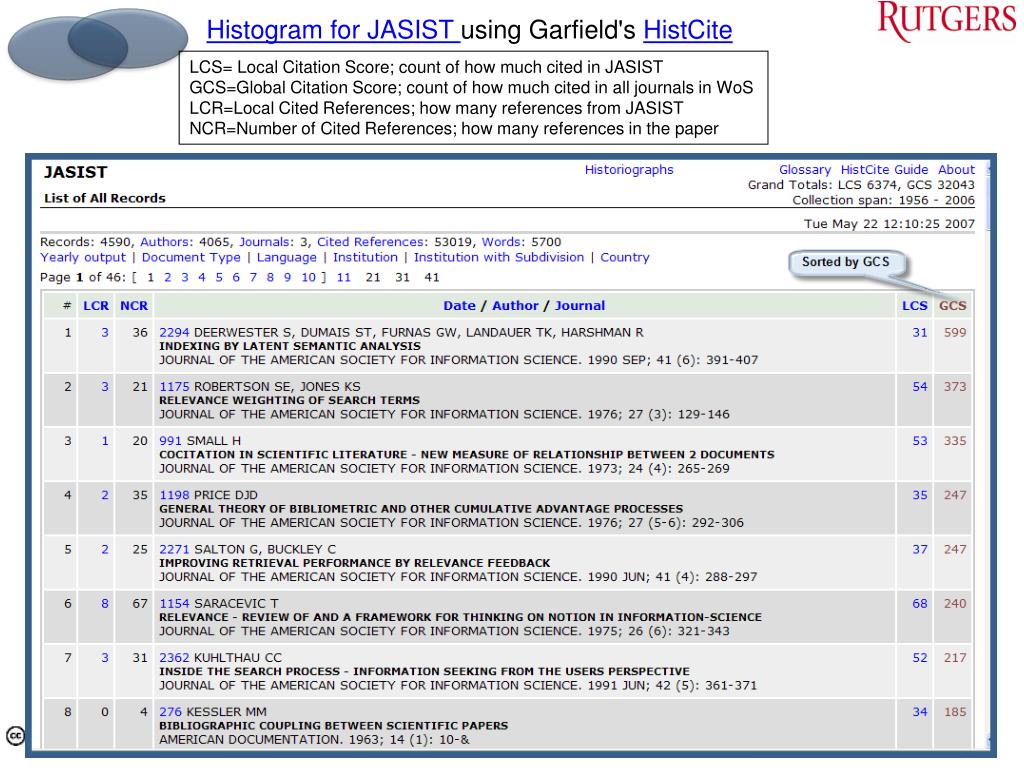Image resolution: width=1024 pixels, height=768 pixels.
Task: Click the 'Sorted by GCS' callout label
Action: click(846, 262)
